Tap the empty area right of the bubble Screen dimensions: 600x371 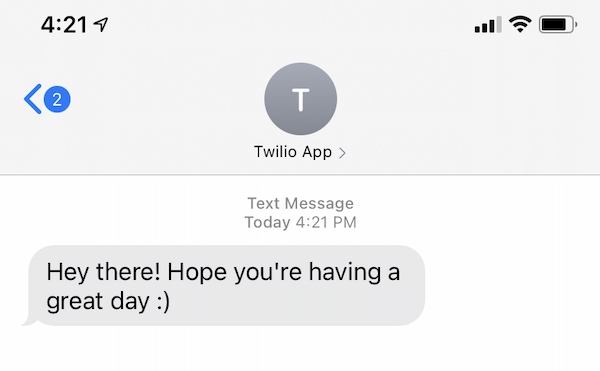(512, 286)
